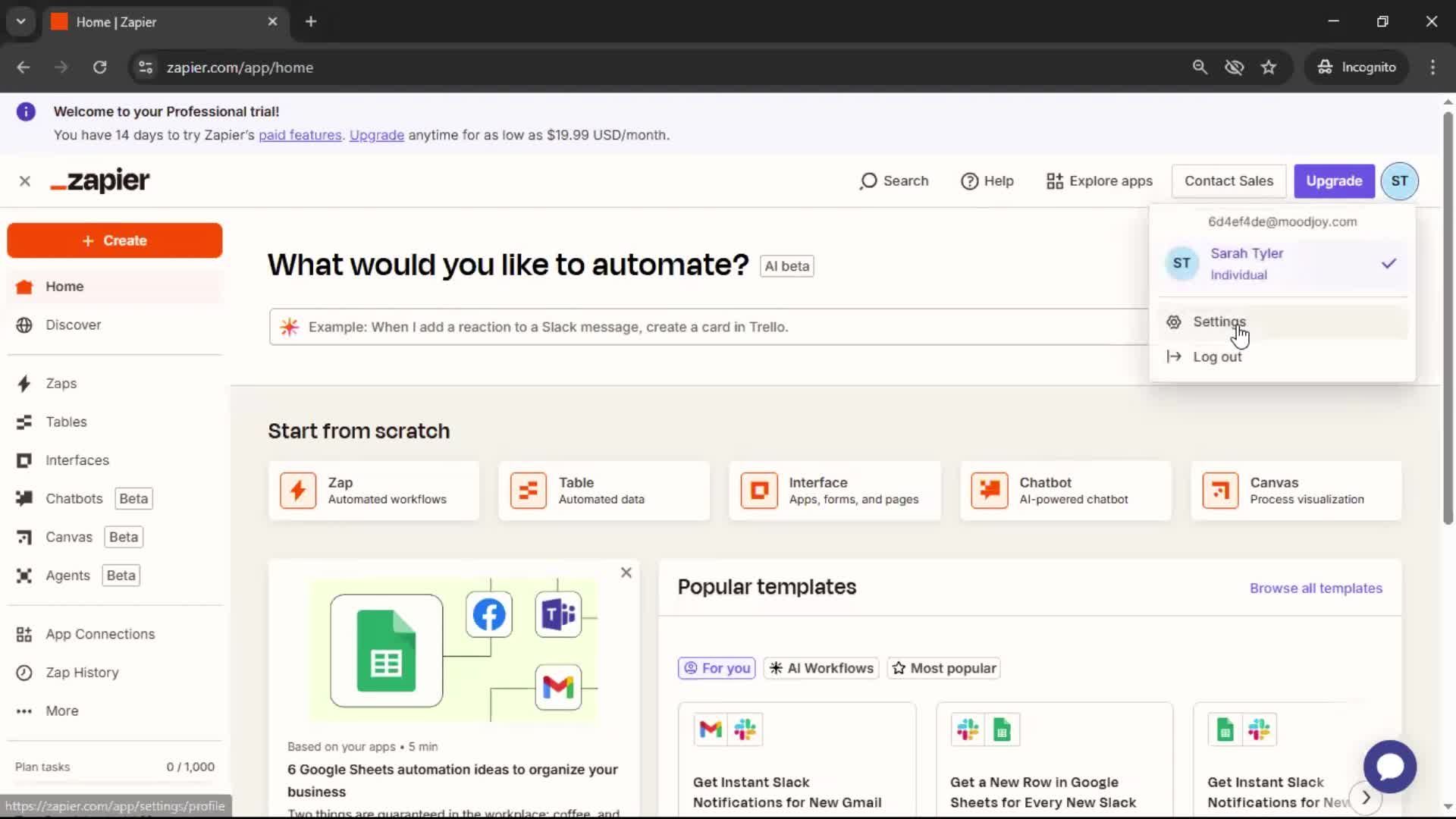This screenshot has width=1456, height=819.
Task: Open the tab search dropdown
Action: click(x=21, y=21)
